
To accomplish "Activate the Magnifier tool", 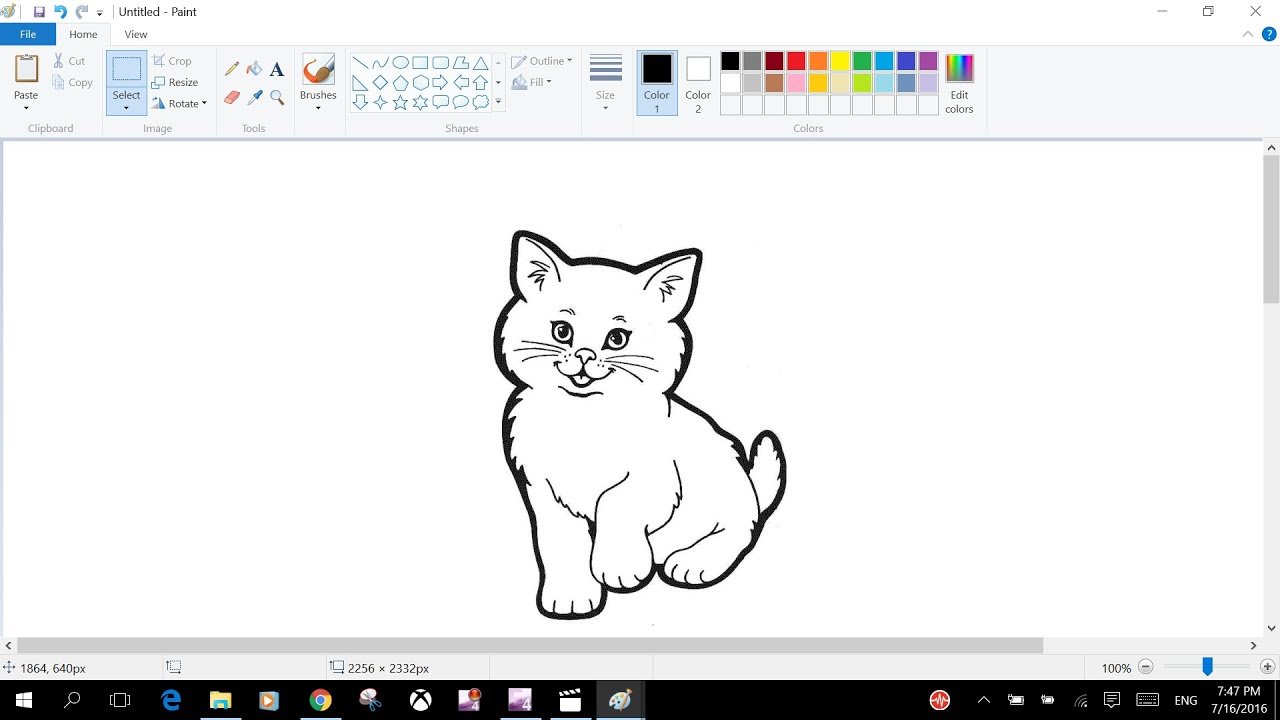I will pyautogui.click(x=277, y=98).
